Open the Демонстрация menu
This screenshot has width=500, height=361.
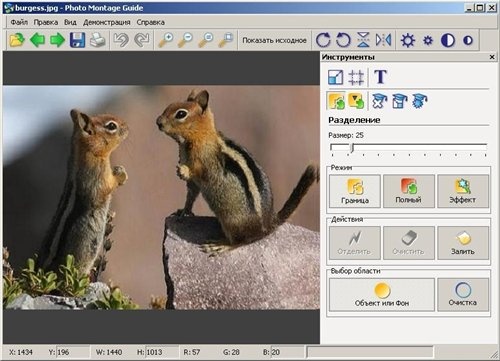pos(107,22)
